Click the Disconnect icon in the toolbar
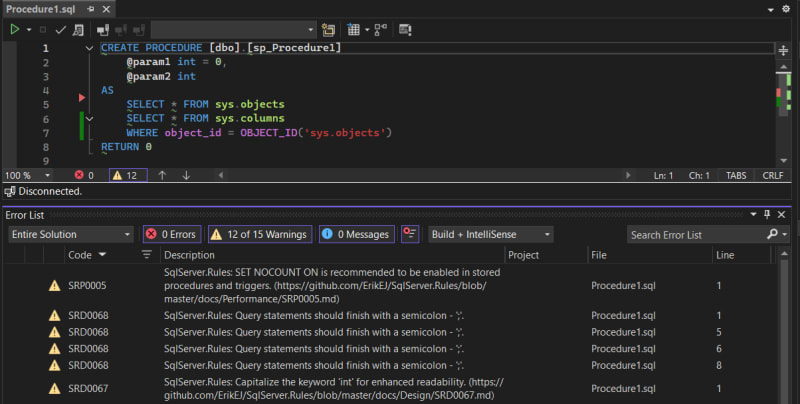This screenshot has width=800, height=404. (x=121, y=30)
